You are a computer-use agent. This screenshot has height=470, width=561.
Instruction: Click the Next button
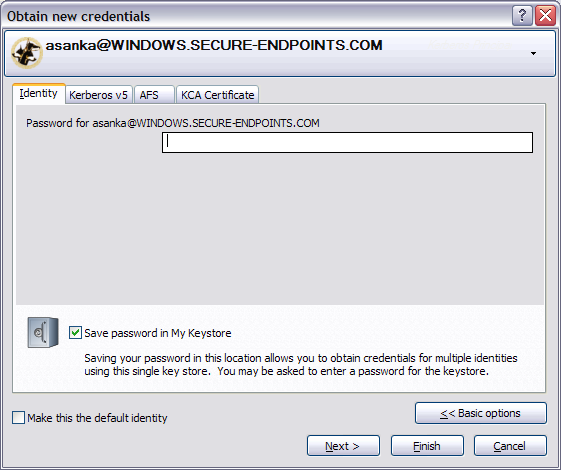[x=343, y=446]
